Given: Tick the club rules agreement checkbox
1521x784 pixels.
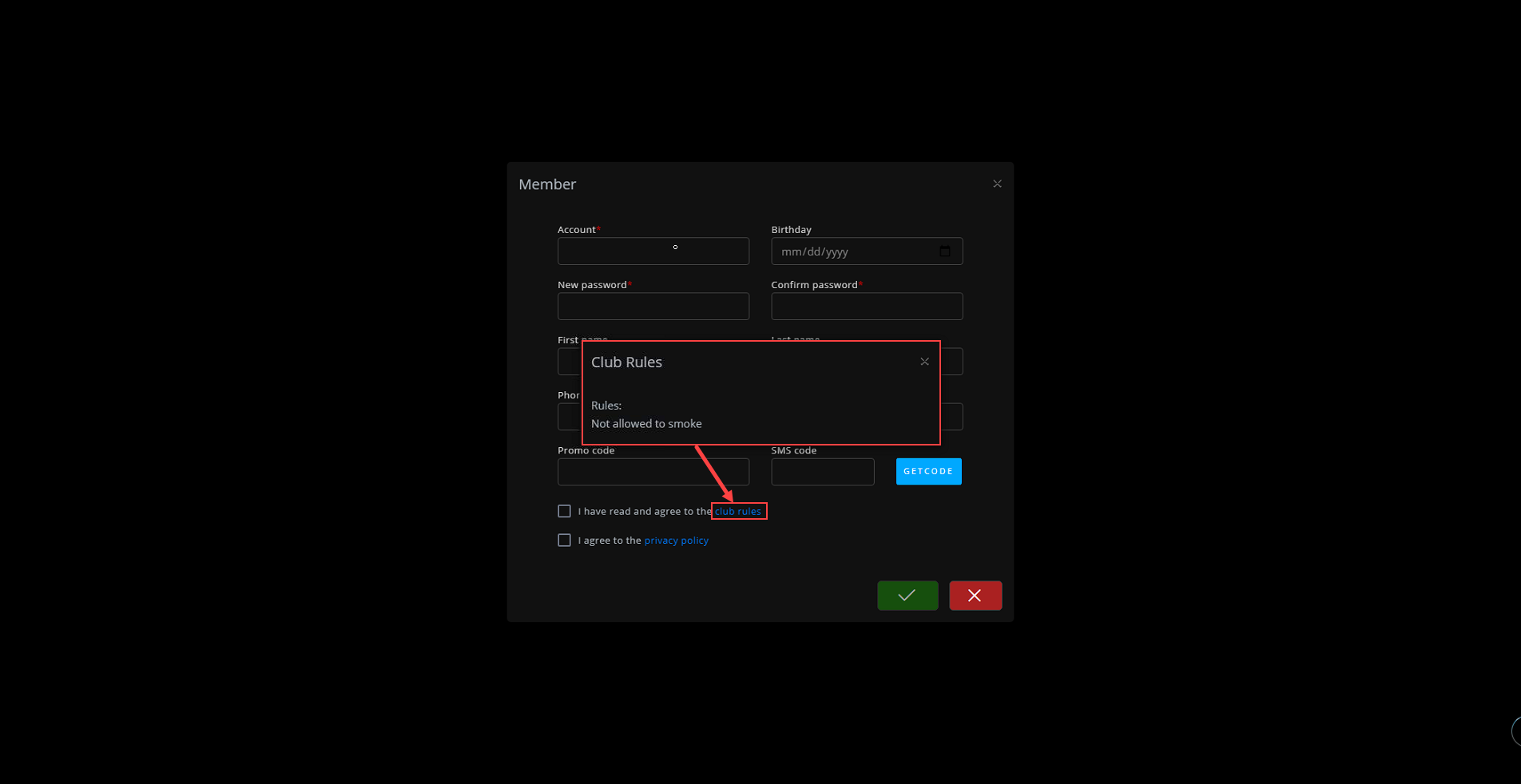Looking at the screenshot, I should (565, 511).
